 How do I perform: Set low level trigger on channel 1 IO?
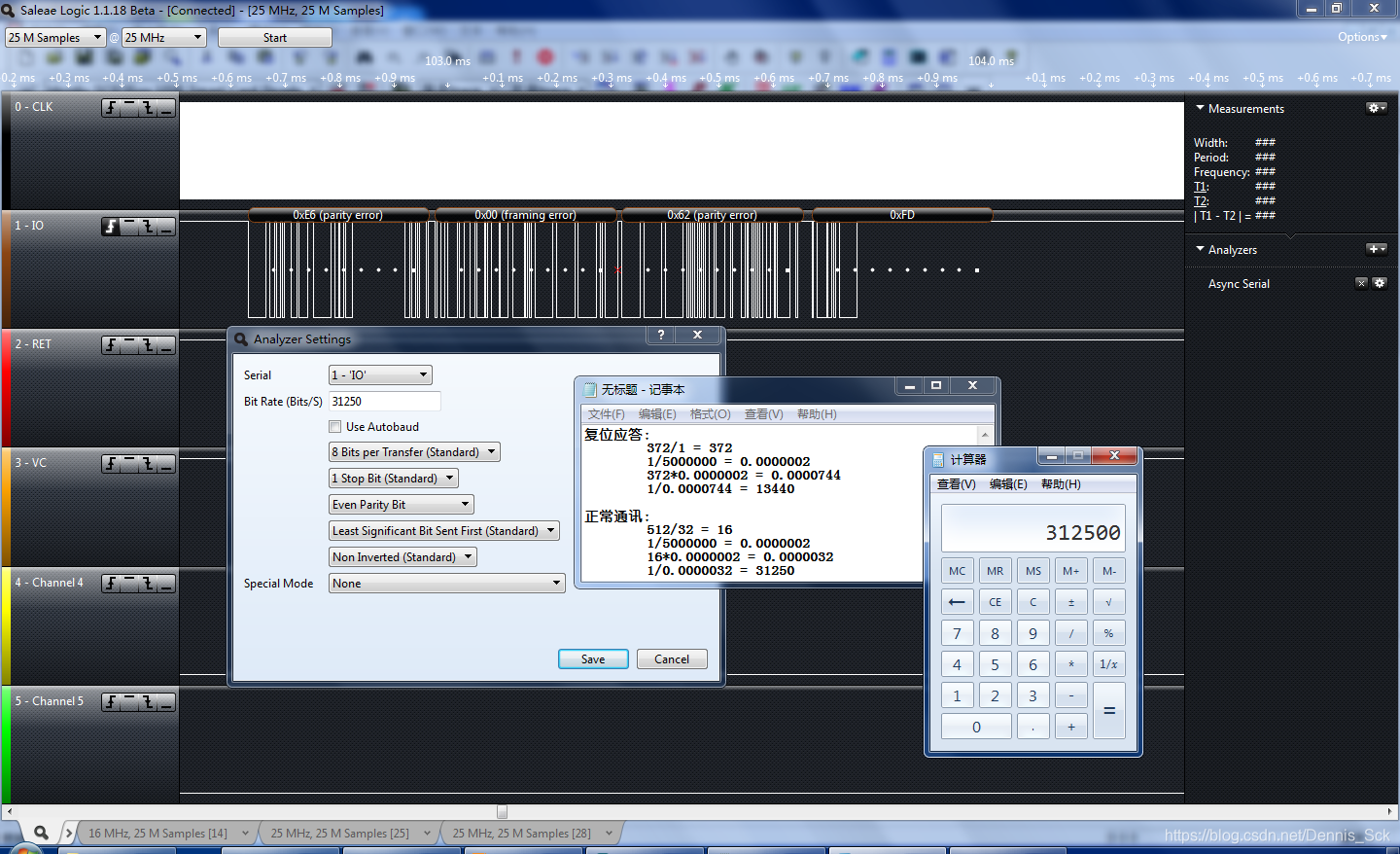tap(166, 227)
